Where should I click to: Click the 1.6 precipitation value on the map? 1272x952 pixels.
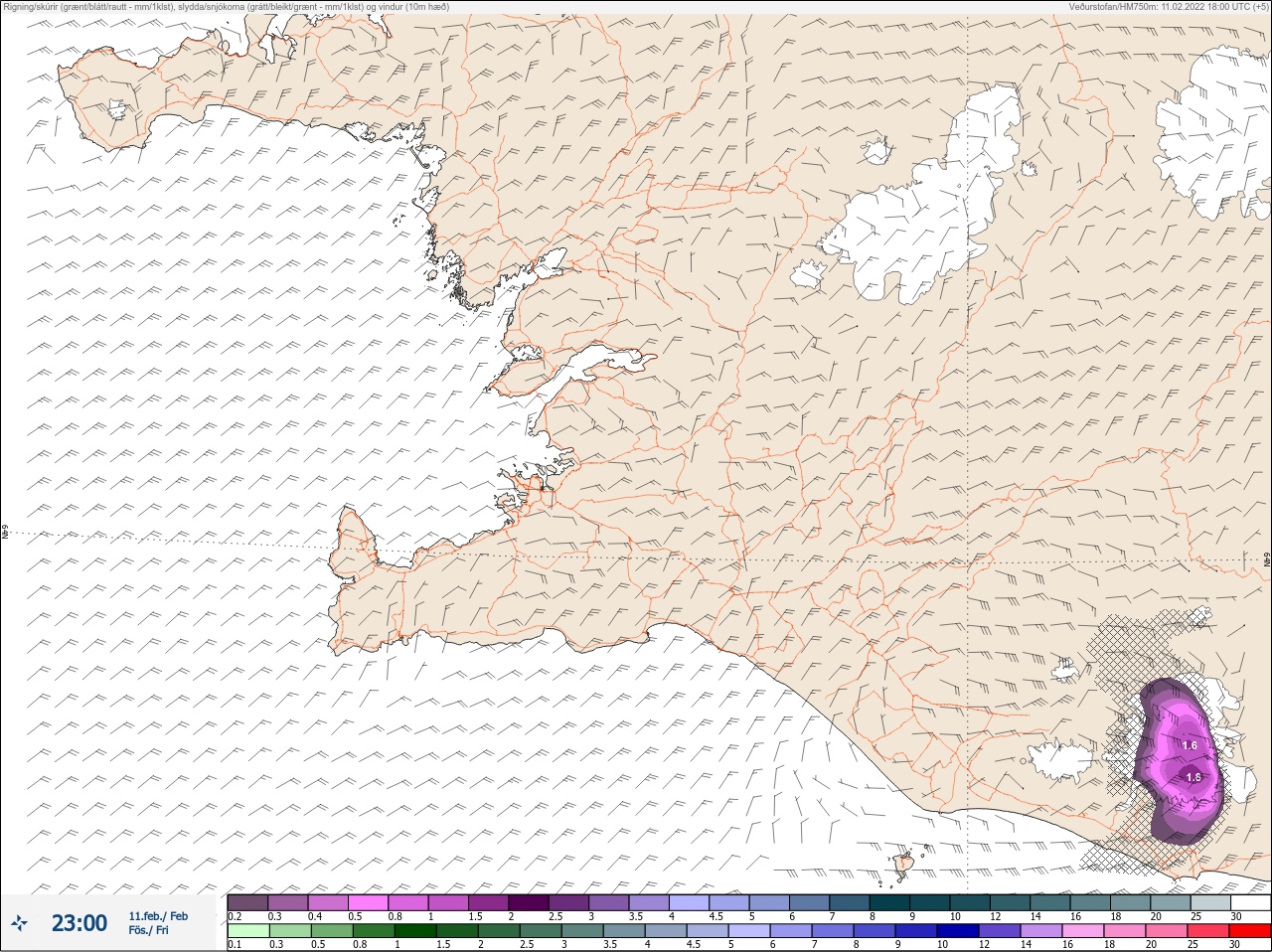1190,745
